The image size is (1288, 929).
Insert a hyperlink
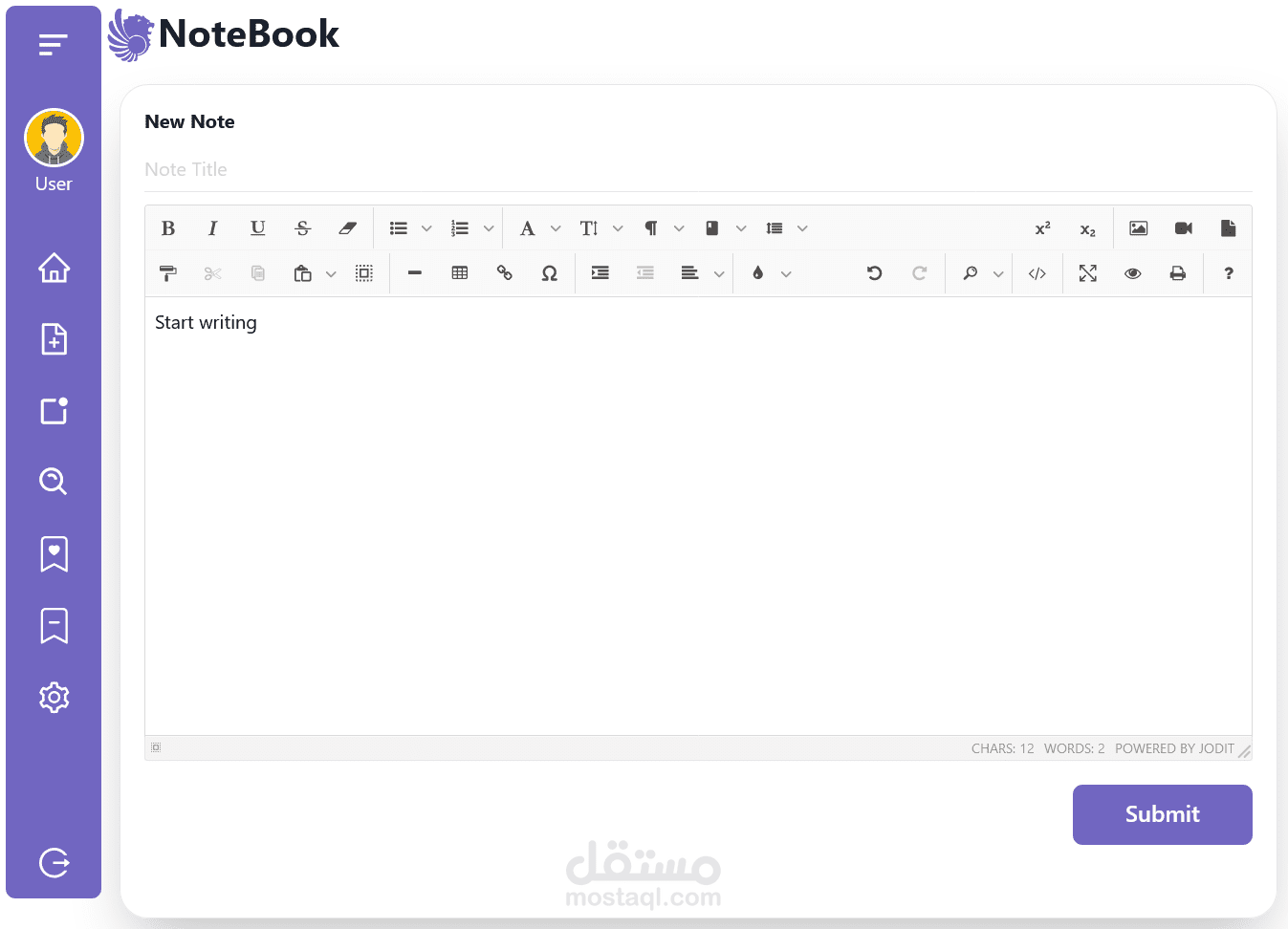click(x=505, y=273)
